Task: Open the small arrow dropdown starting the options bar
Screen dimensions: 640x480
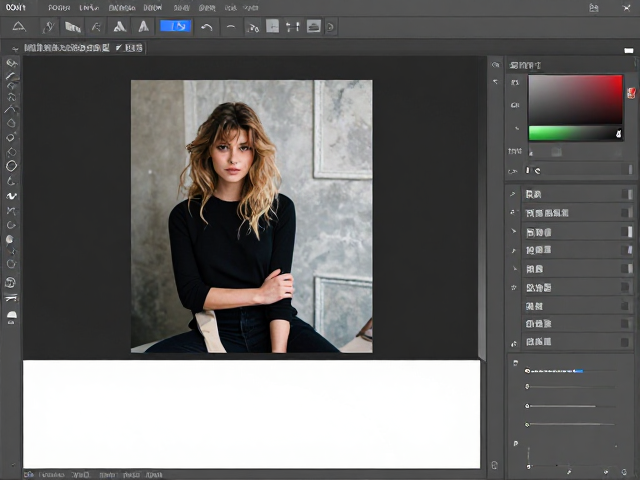Action: pyautogui.click(x=15, y=49)
